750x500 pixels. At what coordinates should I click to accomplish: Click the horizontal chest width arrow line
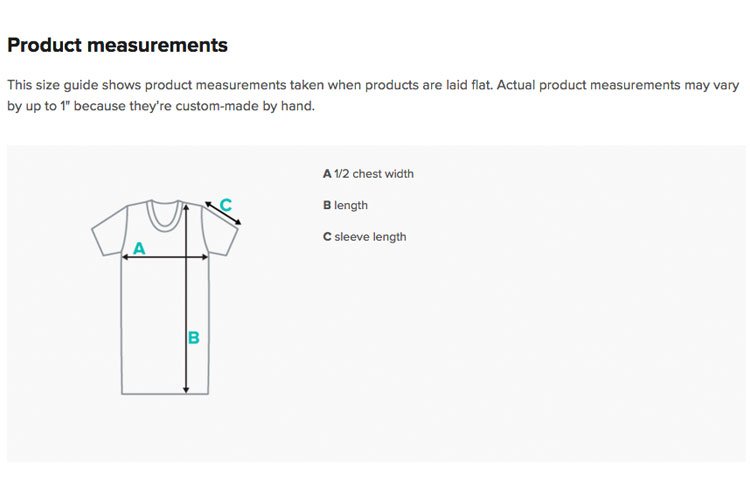click(x=165, y=257)
